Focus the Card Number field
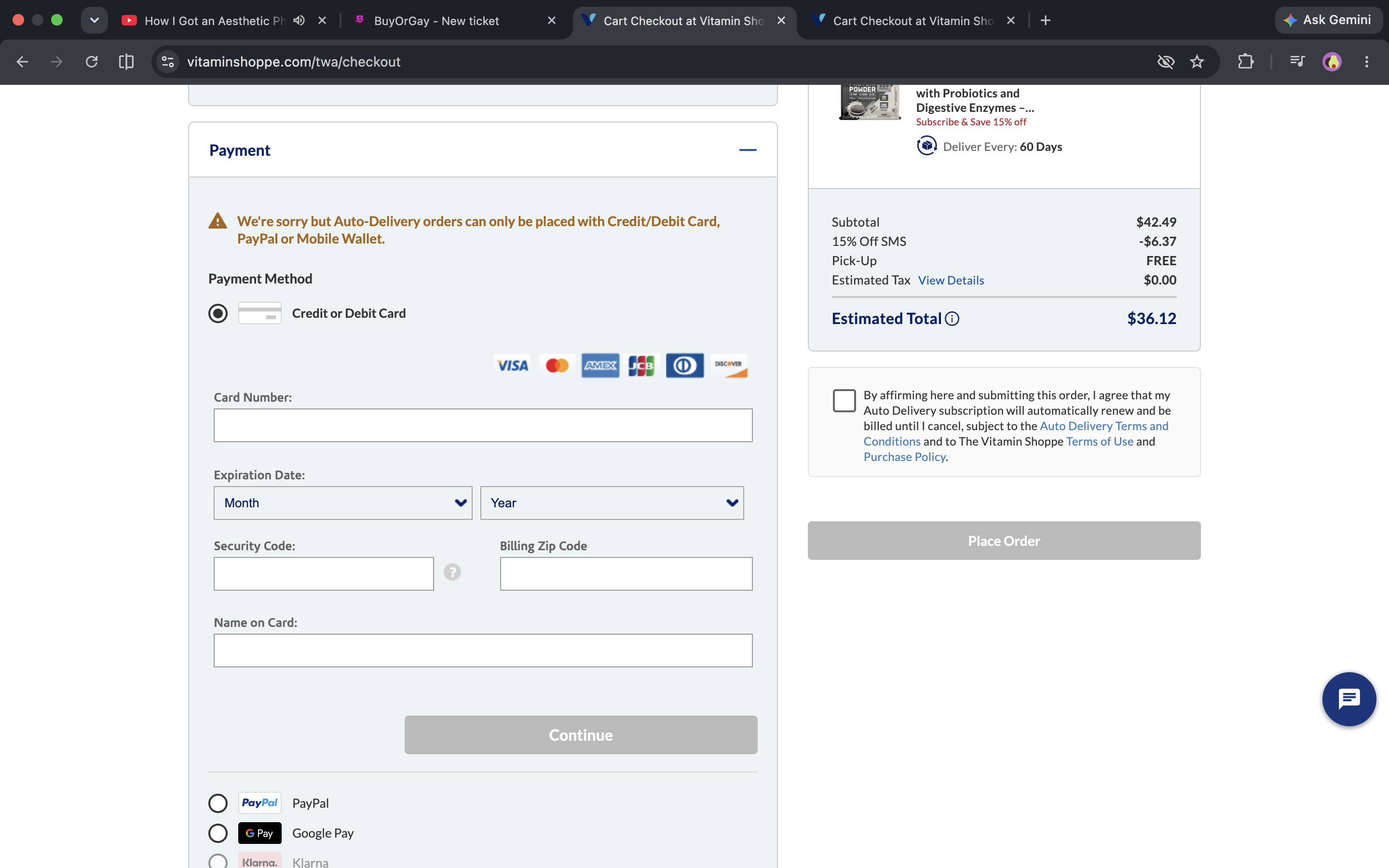 (483, 425)
